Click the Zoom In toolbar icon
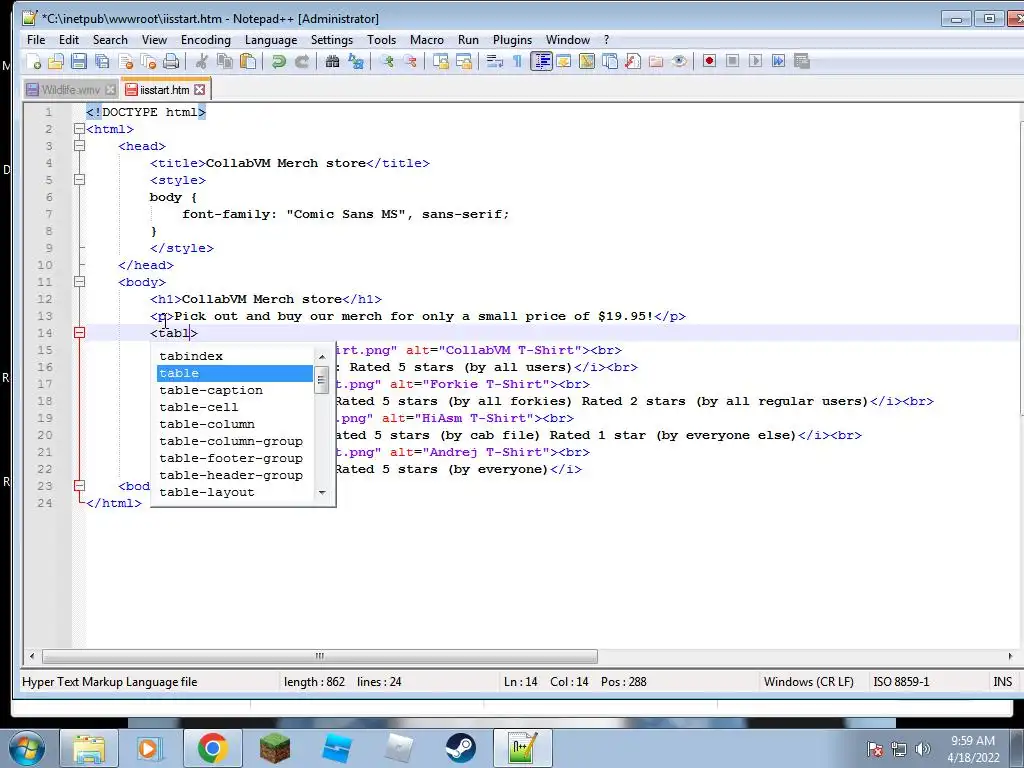This screenshot has width=1024, height=768. (387, 61)
